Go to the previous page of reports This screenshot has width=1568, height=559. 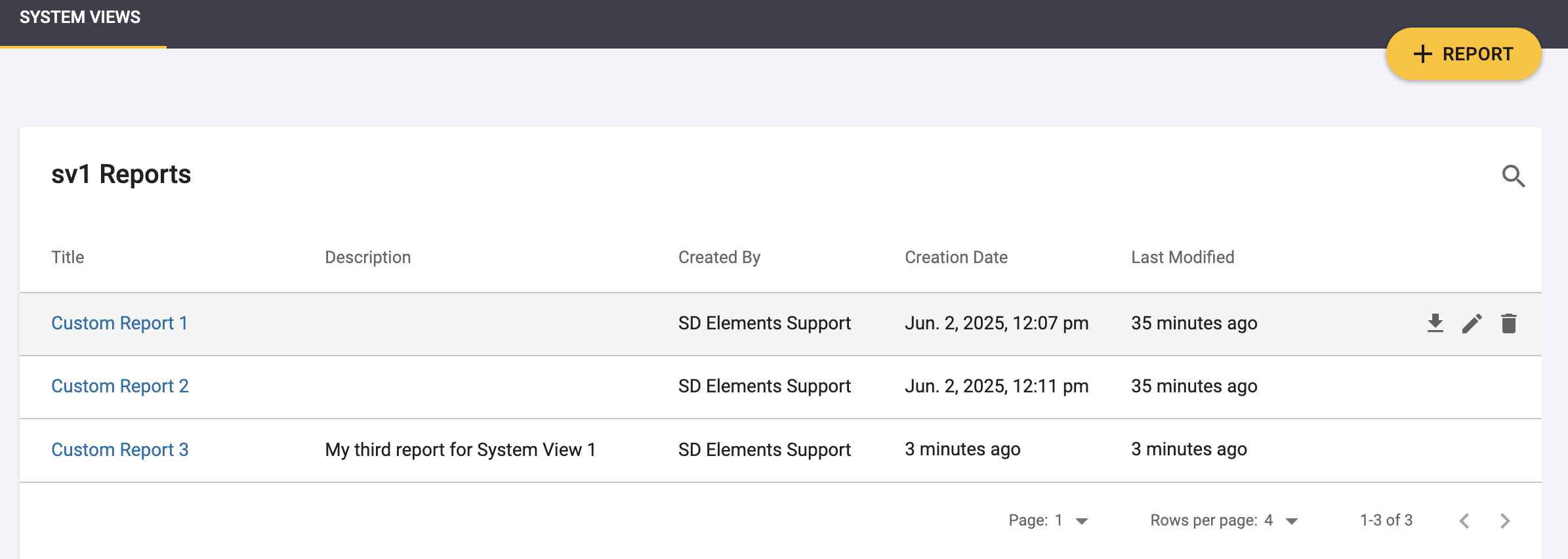[1464, 521]
